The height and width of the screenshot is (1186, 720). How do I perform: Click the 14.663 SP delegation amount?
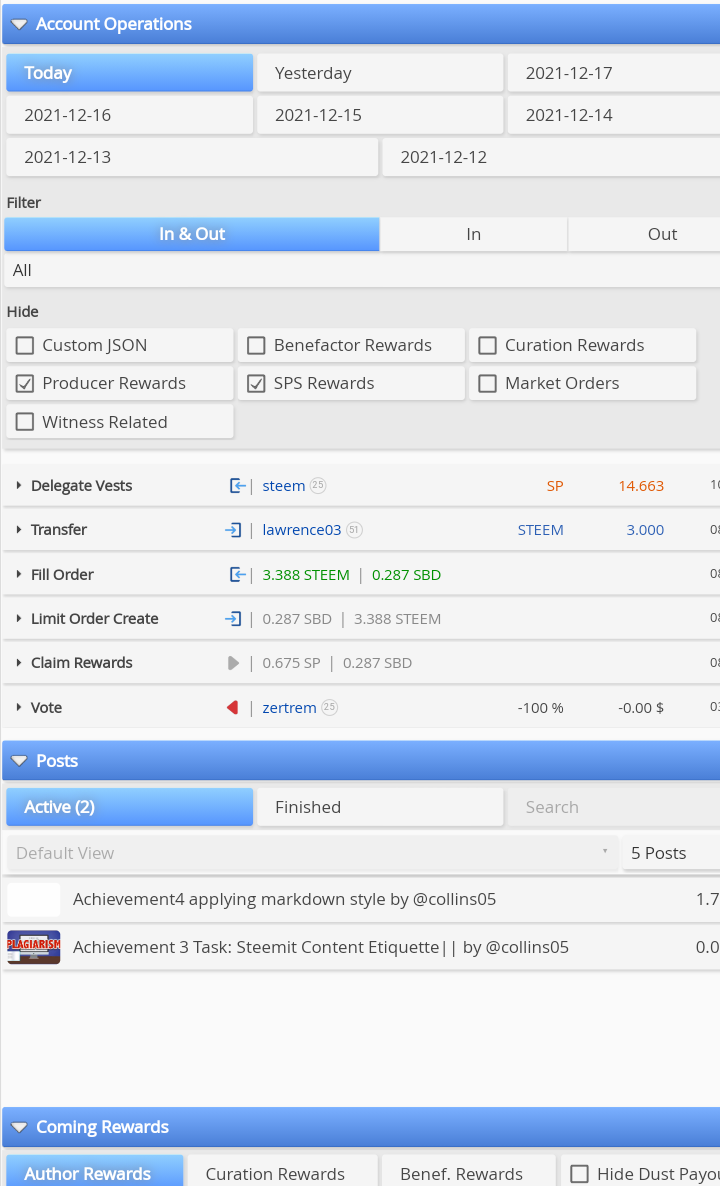click(x=641, y=486)
